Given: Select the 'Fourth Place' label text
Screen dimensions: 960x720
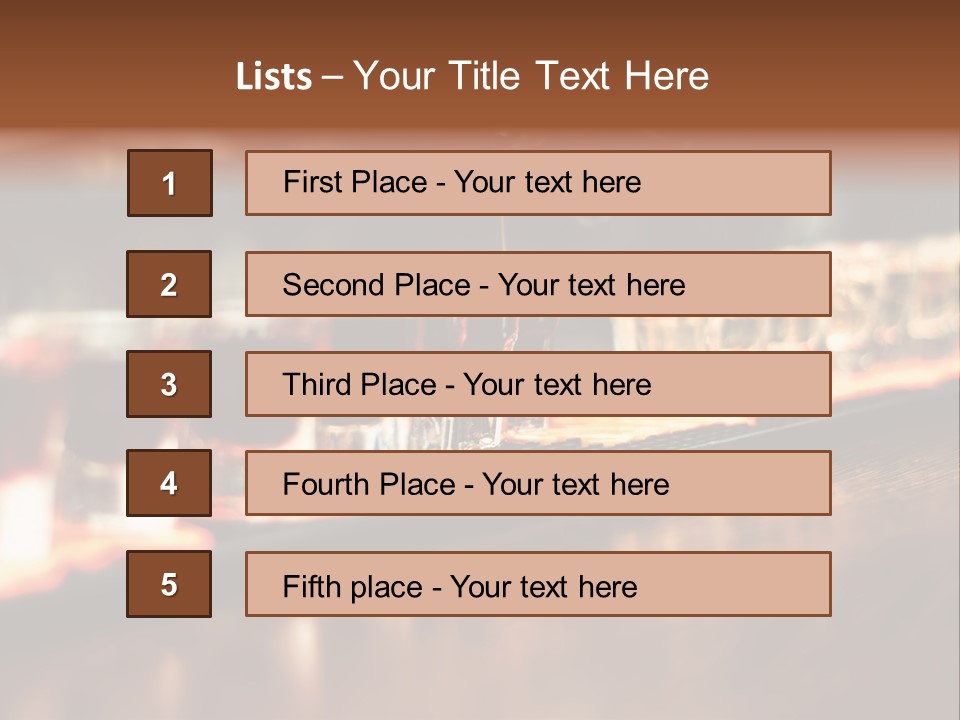Looking at the screenshot, I should pyautogui.click(x=369, y=484).
